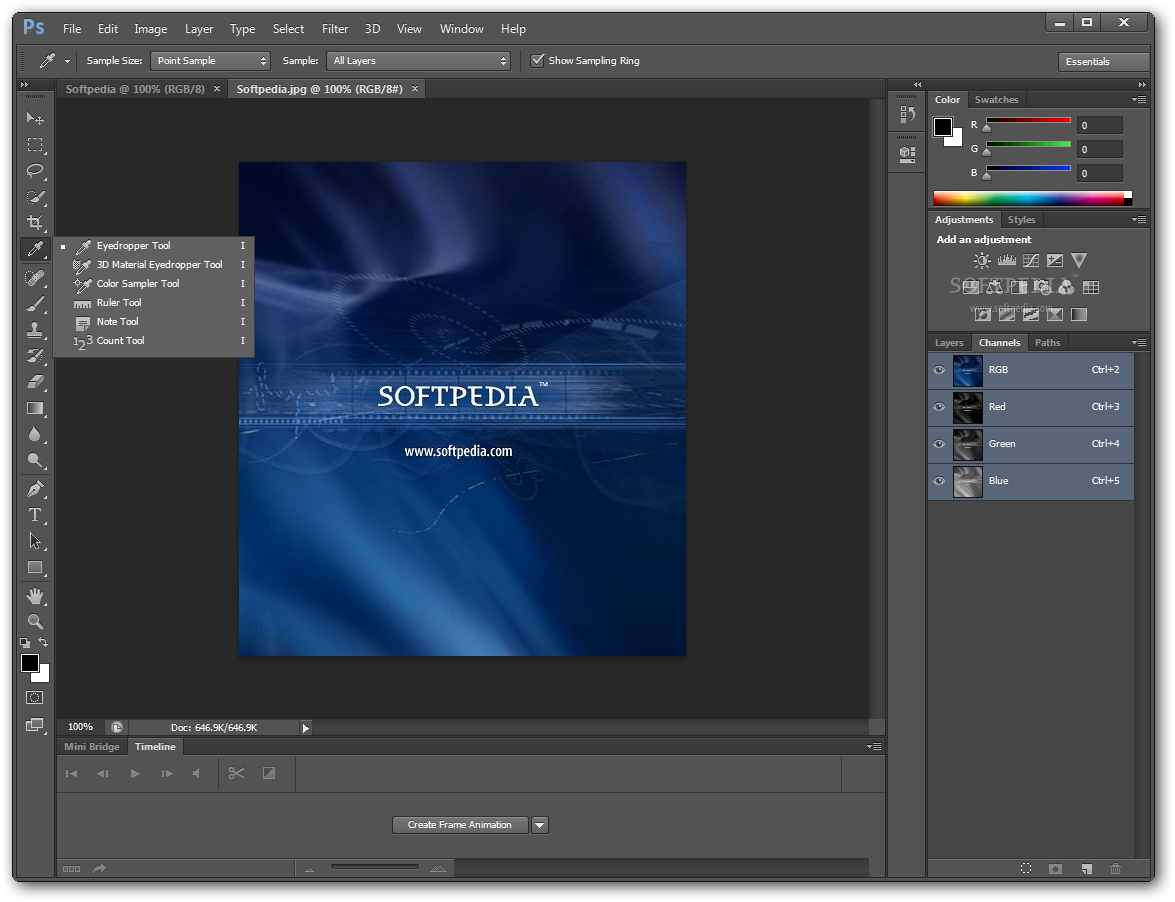Viewport: 1175px width, 902px height.
Task: Select the Hand tool
Action: 35,596
